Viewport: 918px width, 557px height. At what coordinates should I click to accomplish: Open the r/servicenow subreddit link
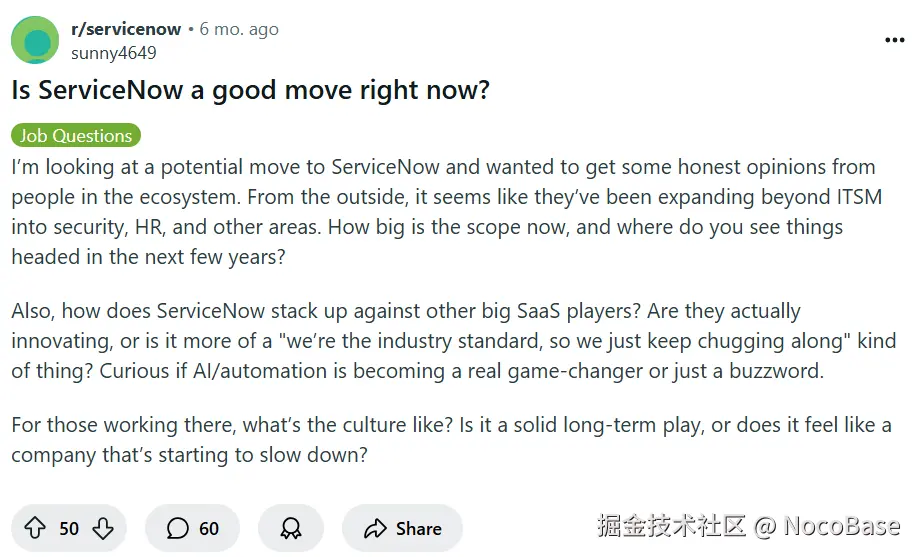[126, 29]
